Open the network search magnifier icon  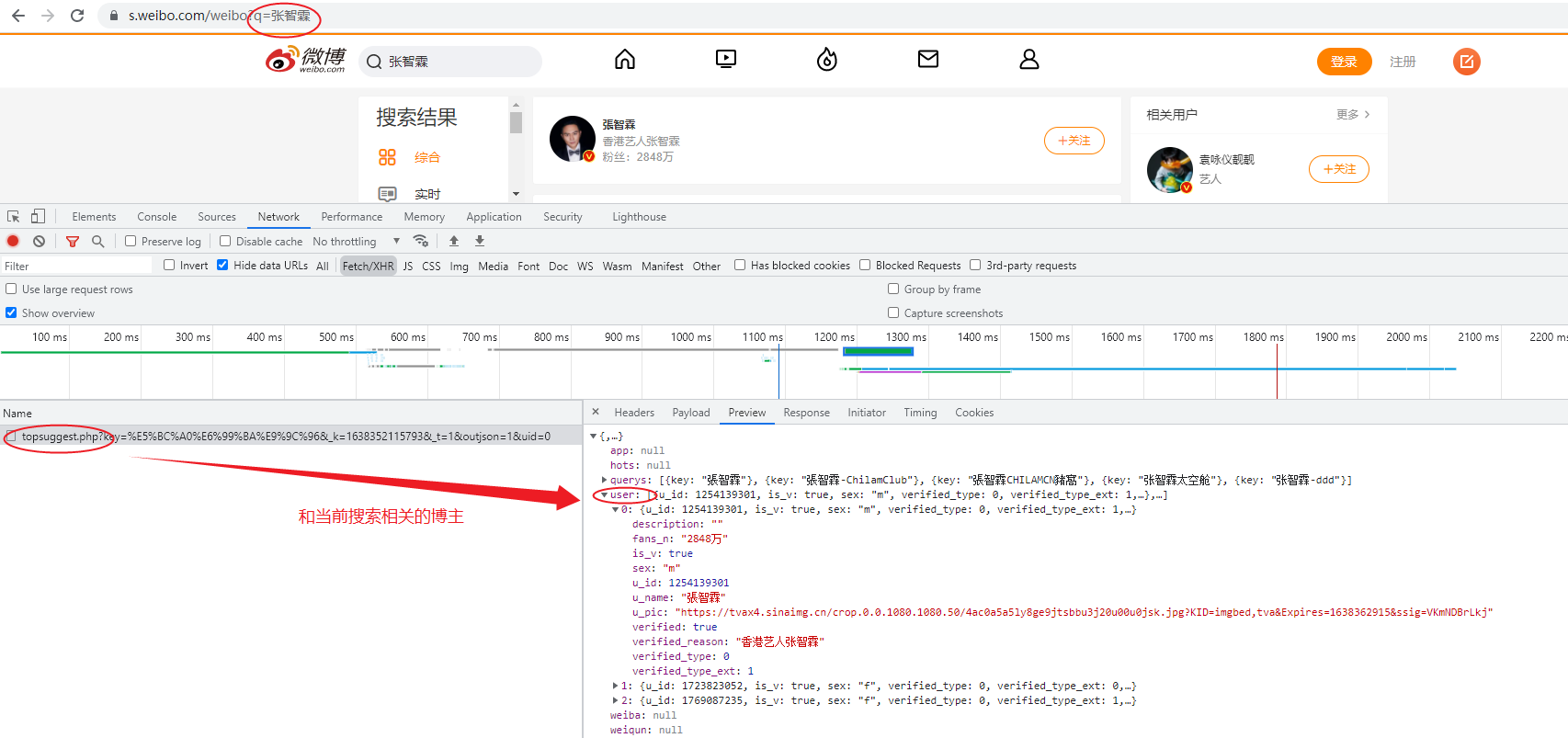[98, 242]
